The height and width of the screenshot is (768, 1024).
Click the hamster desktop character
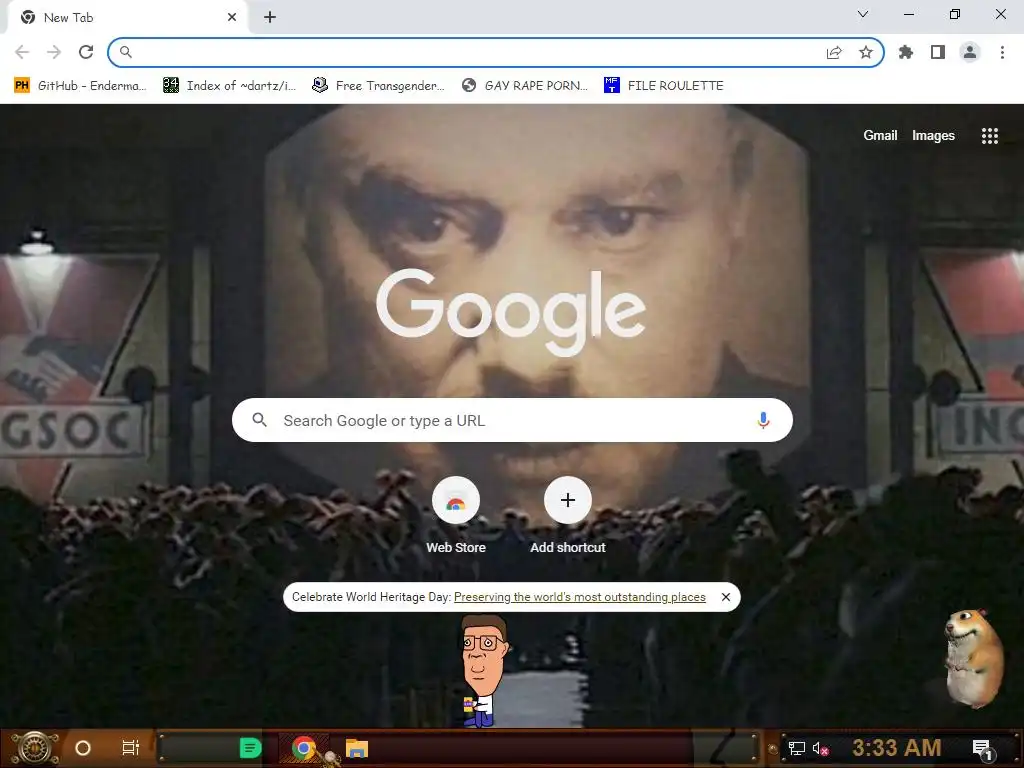974,658
